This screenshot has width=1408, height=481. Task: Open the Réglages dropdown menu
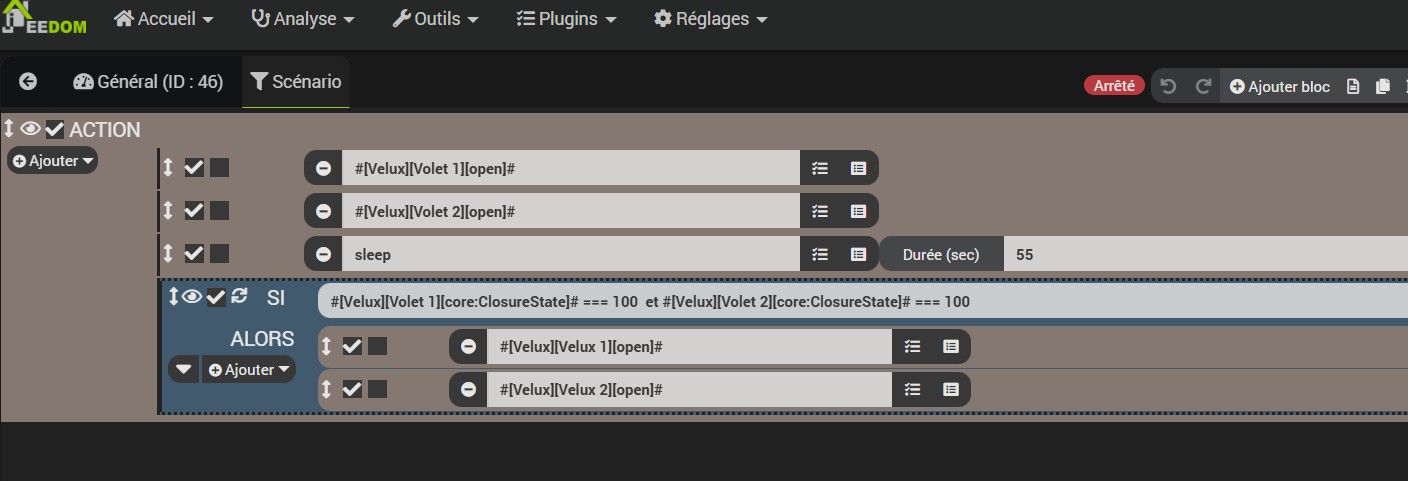(x=710, y=19)
